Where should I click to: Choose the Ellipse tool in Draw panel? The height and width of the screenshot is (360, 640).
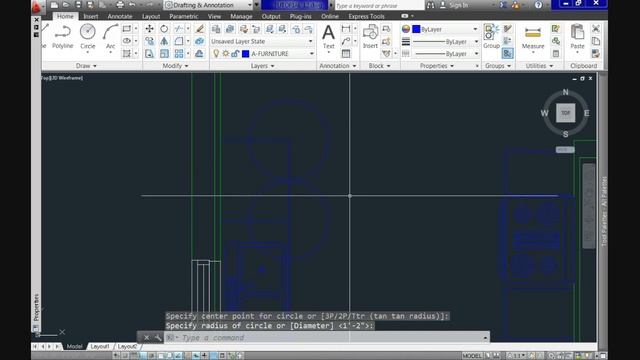point(127,41)
